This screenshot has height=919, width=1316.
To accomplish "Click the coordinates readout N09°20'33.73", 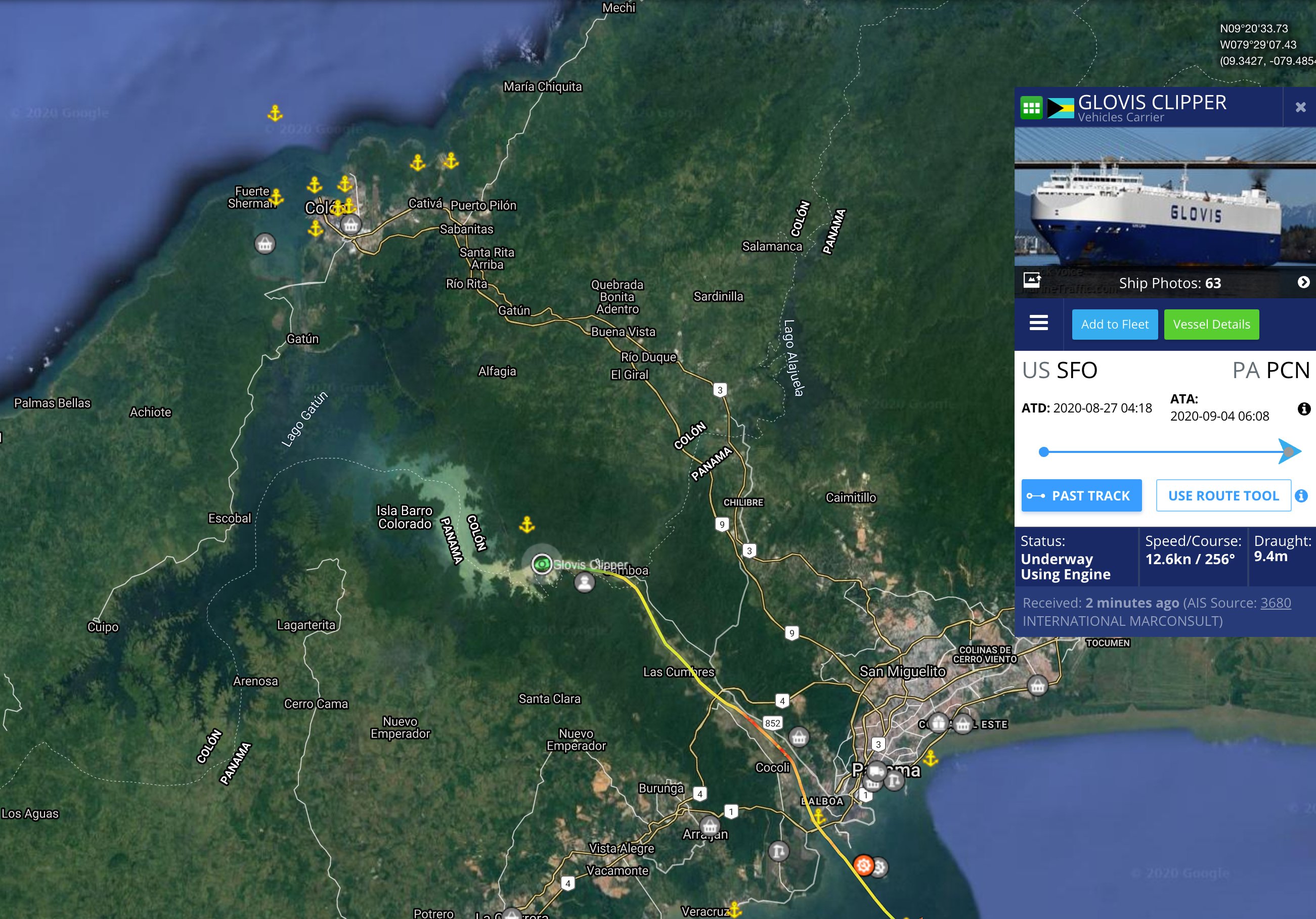I will [1253, 29].
